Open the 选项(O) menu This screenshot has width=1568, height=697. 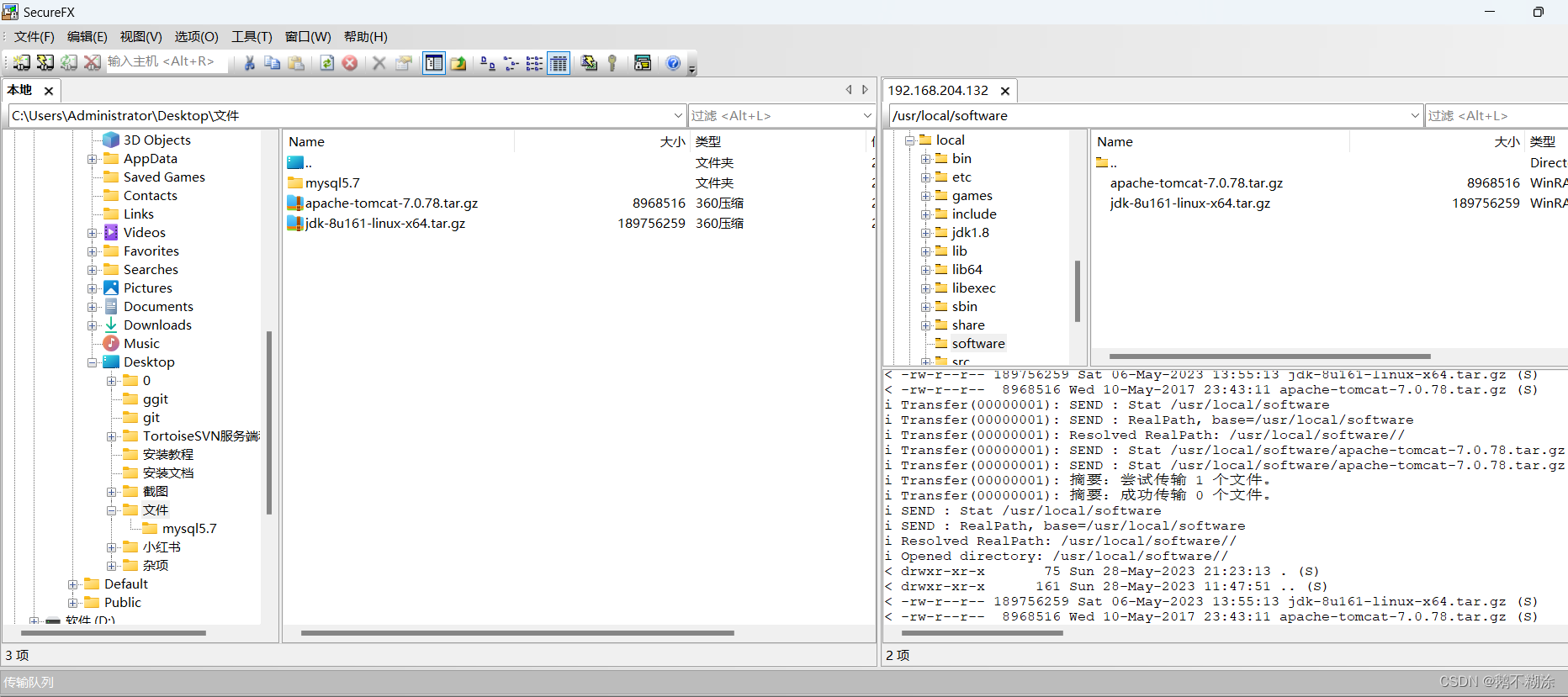pos(196,37)
